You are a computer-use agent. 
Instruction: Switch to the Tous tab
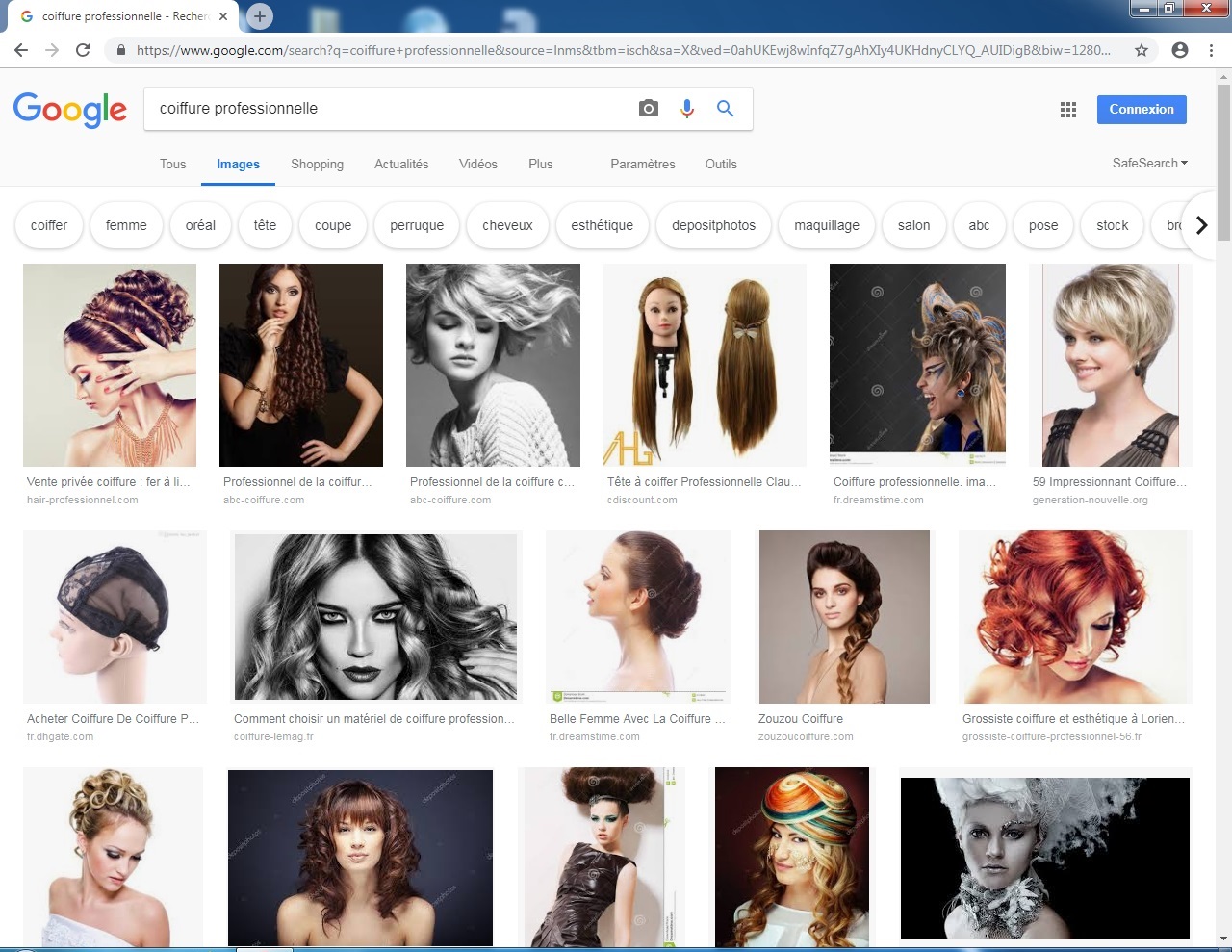(x=173, y=164)
